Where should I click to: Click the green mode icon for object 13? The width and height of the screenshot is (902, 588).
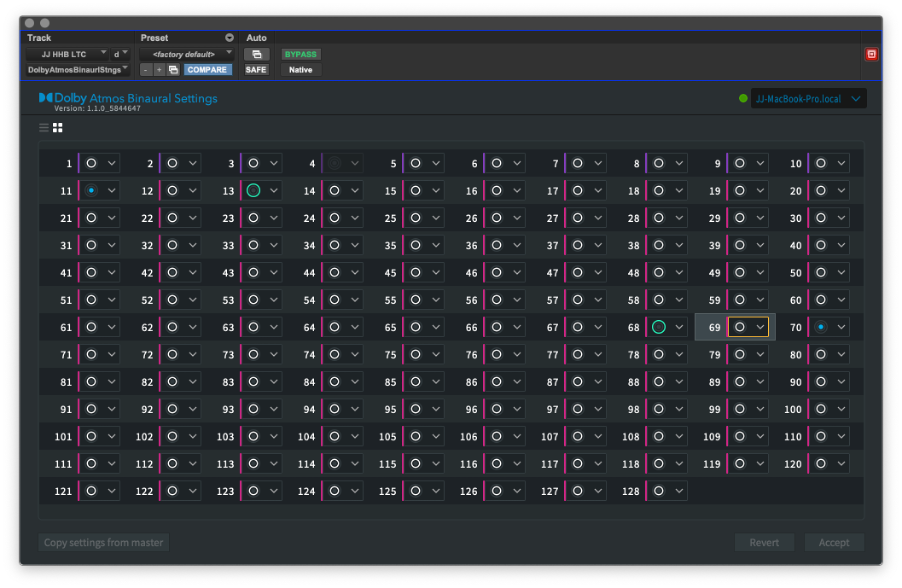tap(253, 190)
